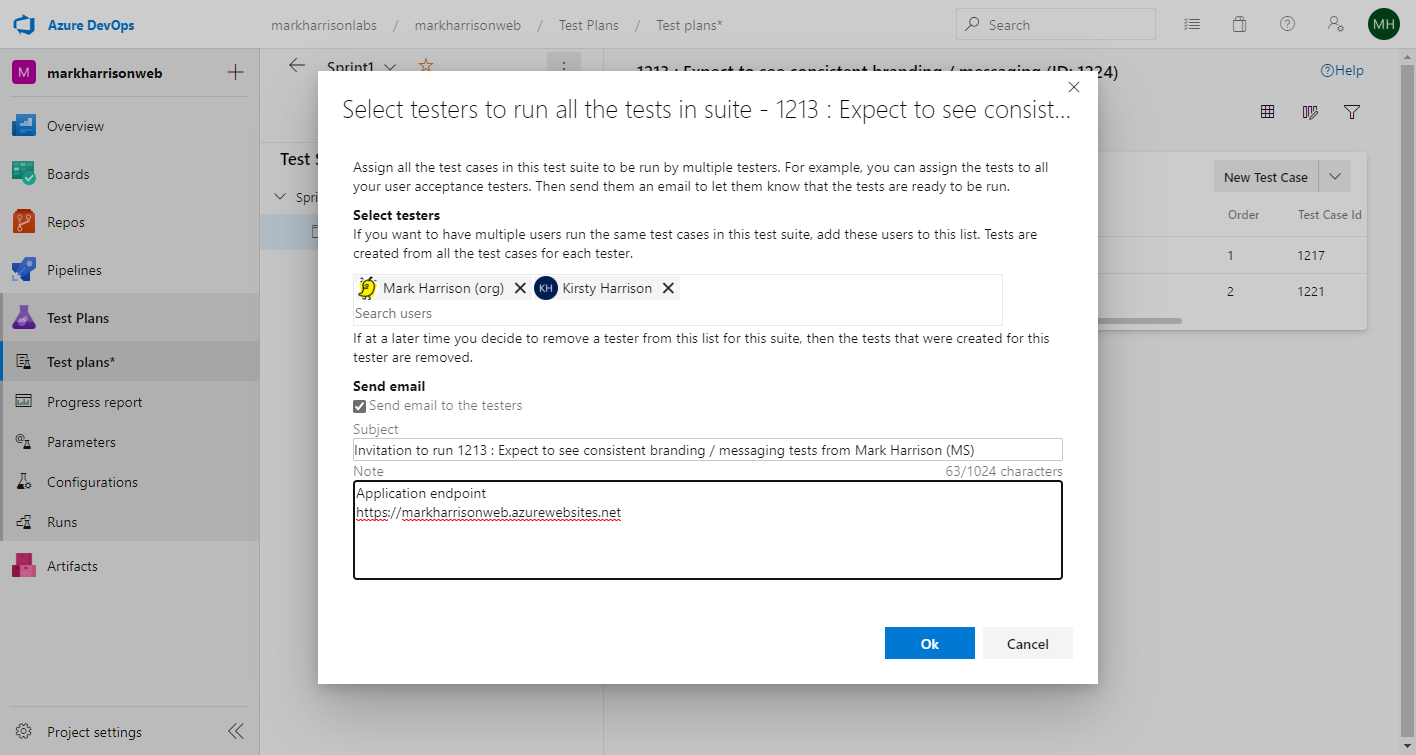Open Pipelines in the sidebar

tap(74, 270)
